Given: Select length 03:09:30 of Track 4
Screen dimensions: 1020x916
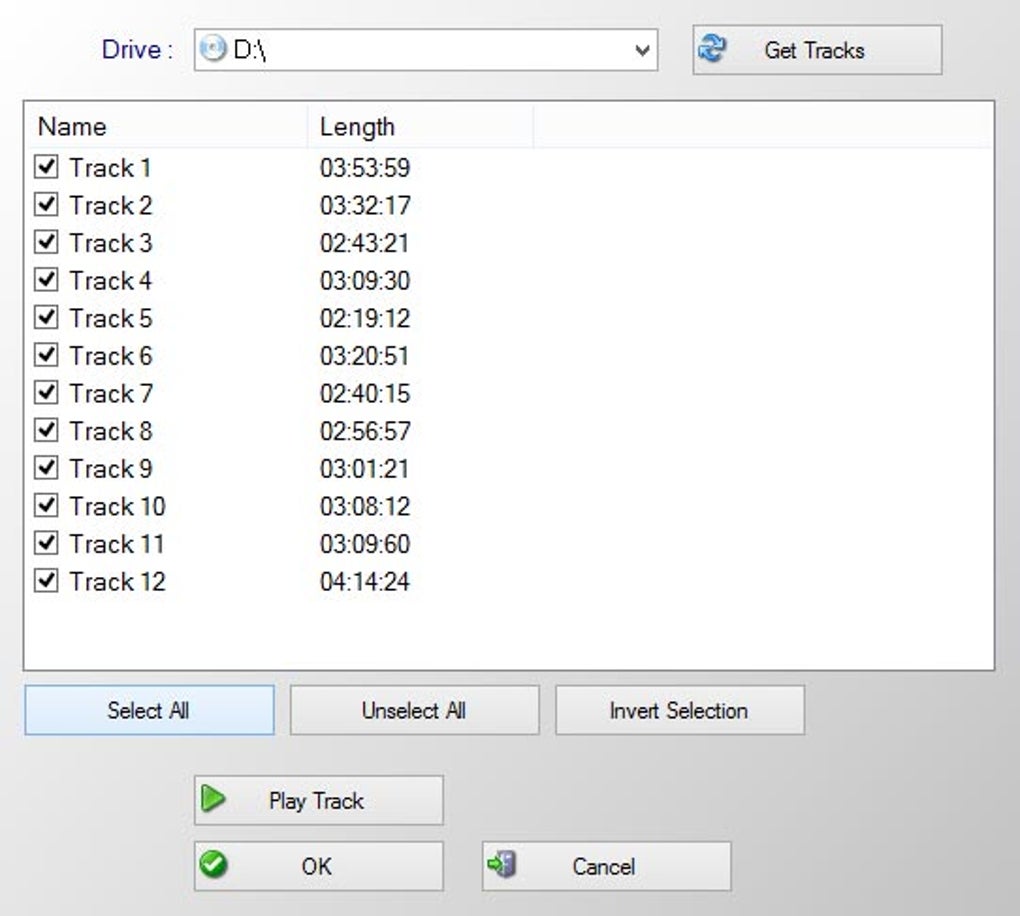Looking at the screenshot, I should click(x=365, y=281).
